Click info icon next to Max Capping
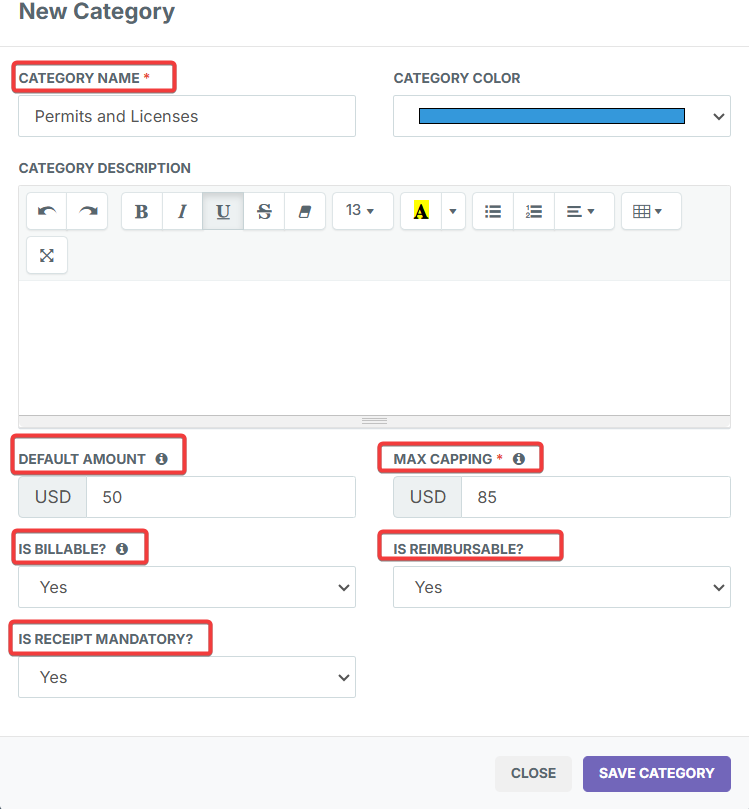The image size is (749, 809). pos(519,459)
